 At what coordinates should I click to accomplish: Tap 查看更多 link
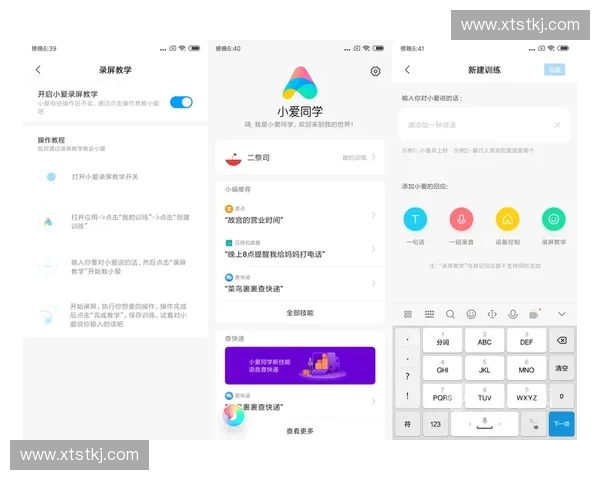pos(300,431)
